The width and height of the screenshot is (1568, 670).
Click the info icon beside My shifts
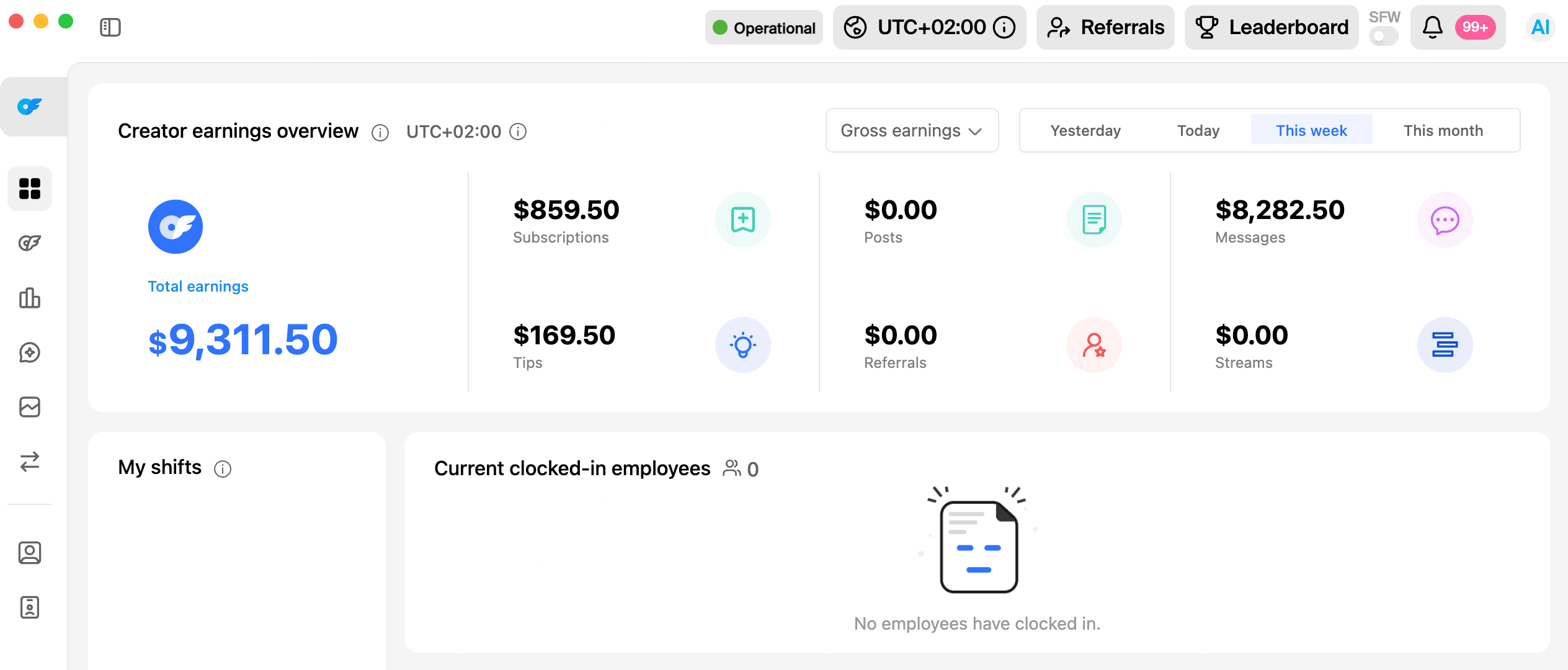(223, 469)
